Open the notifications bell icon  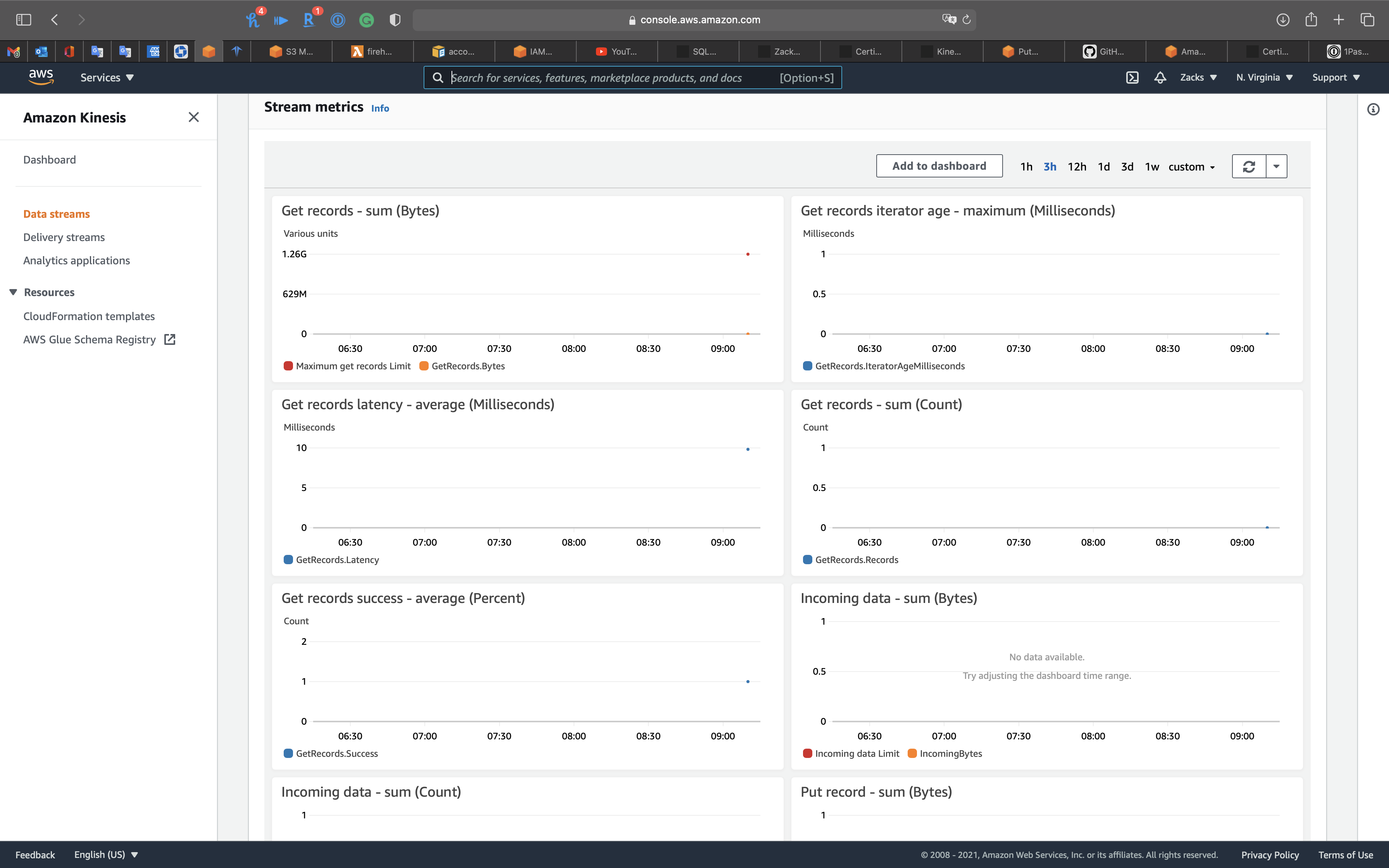point(1160,77)
